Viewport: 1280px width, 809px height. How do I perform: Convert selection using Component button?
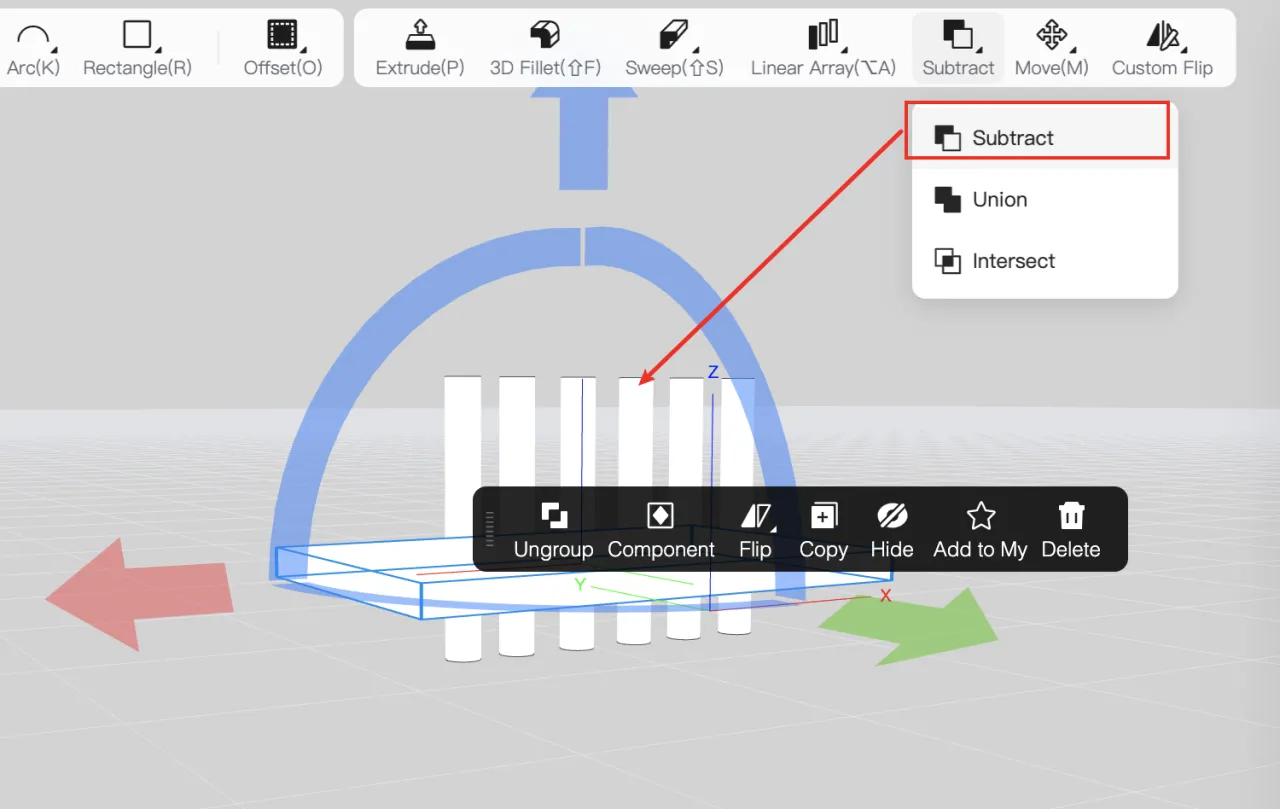click(661, 529)
